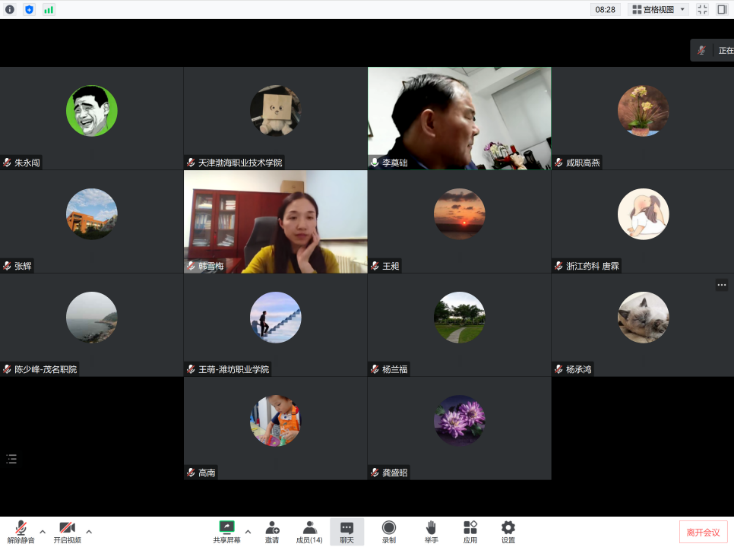The height and width of the screenshot is (547, 734).
Task: Check network signal strength indicator
Action: 48,9
